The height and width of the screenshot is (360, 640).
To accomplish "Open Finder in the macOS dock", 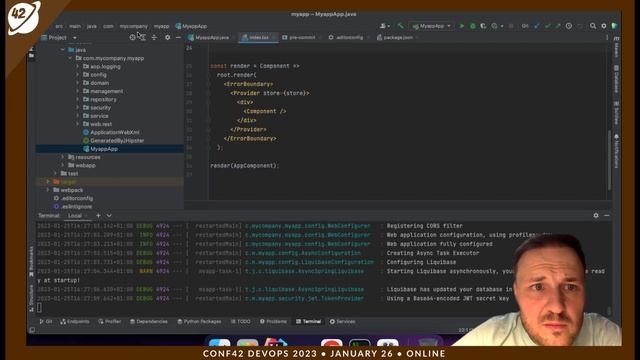I will click(220, 342).
